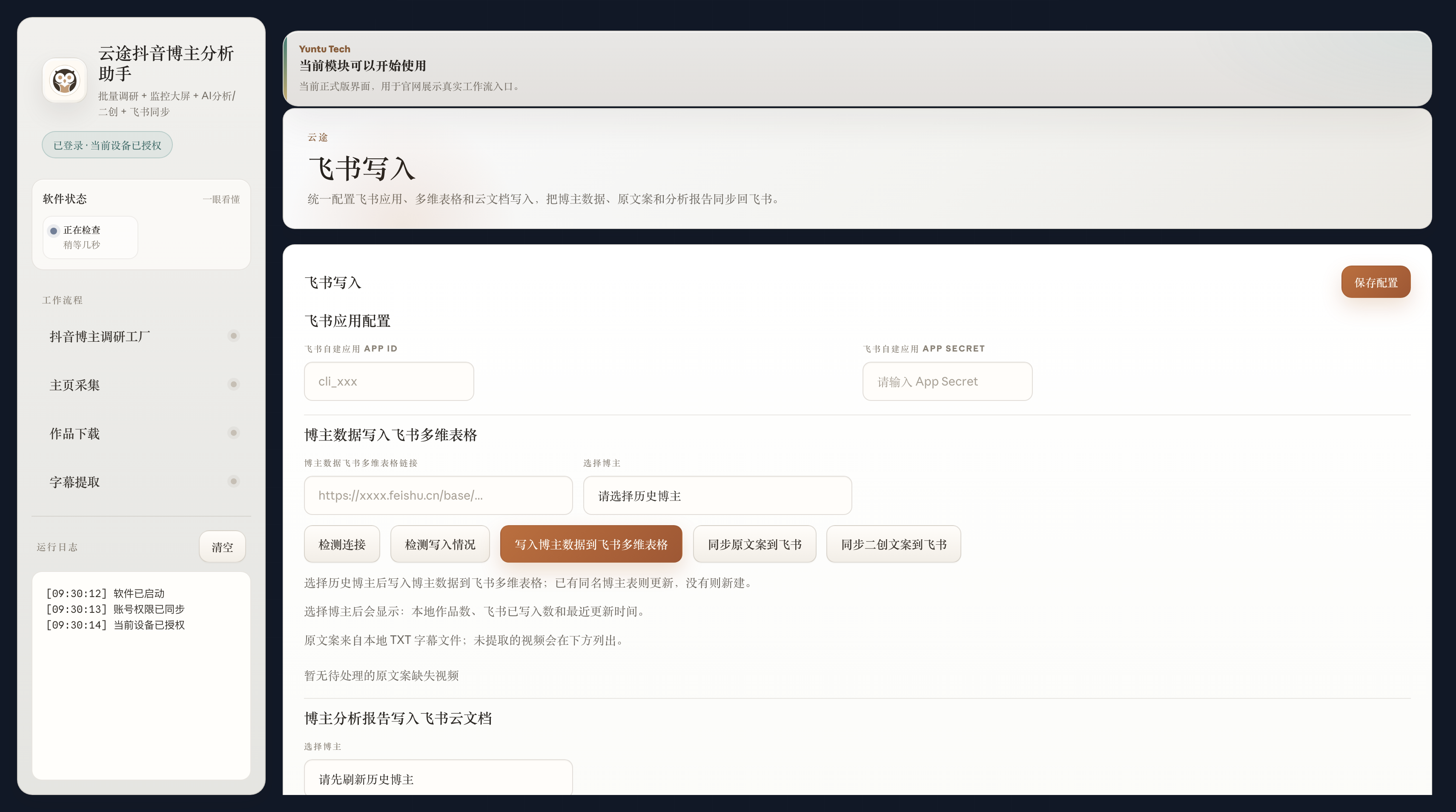Go to 作品下载 in the sidebar
Screen dimensions: 1456x812
click(141, 433)
